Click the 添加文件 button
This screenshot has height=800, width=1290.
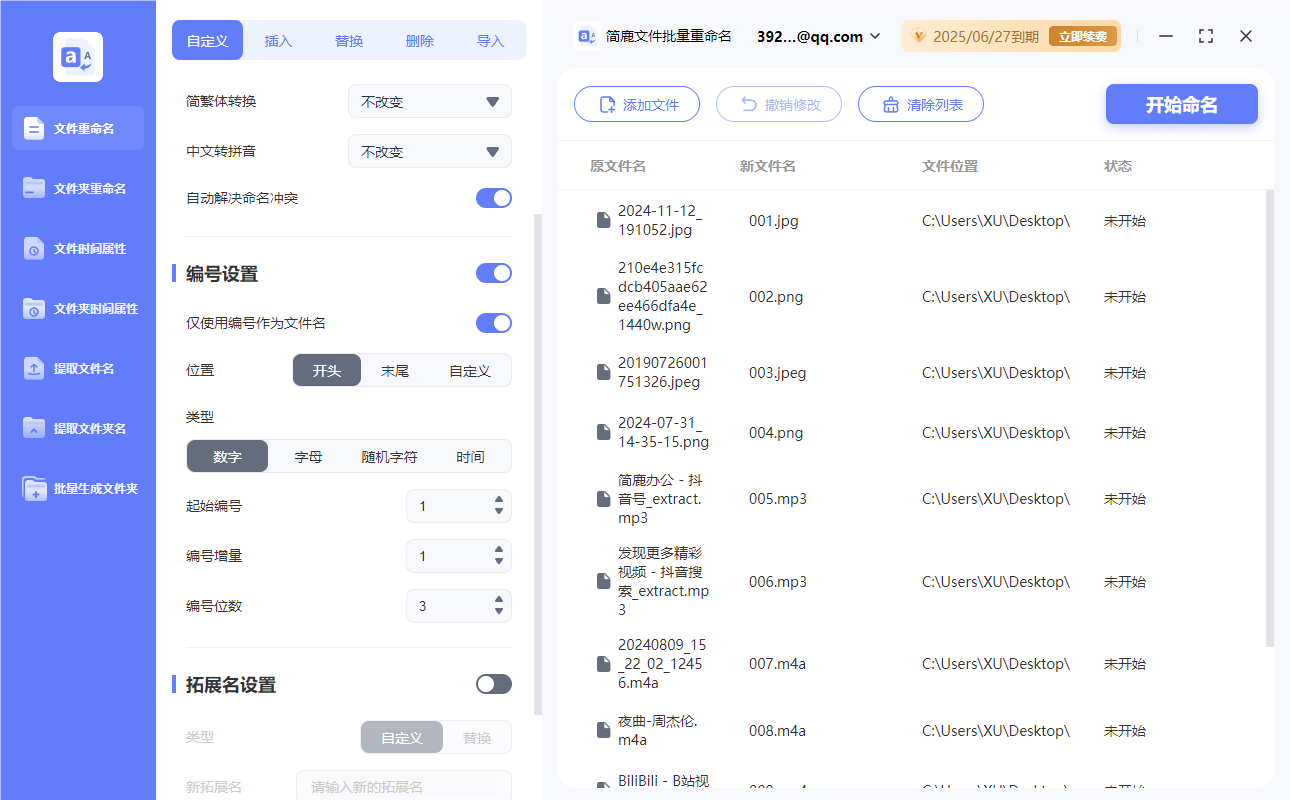[x=637, y=104]
